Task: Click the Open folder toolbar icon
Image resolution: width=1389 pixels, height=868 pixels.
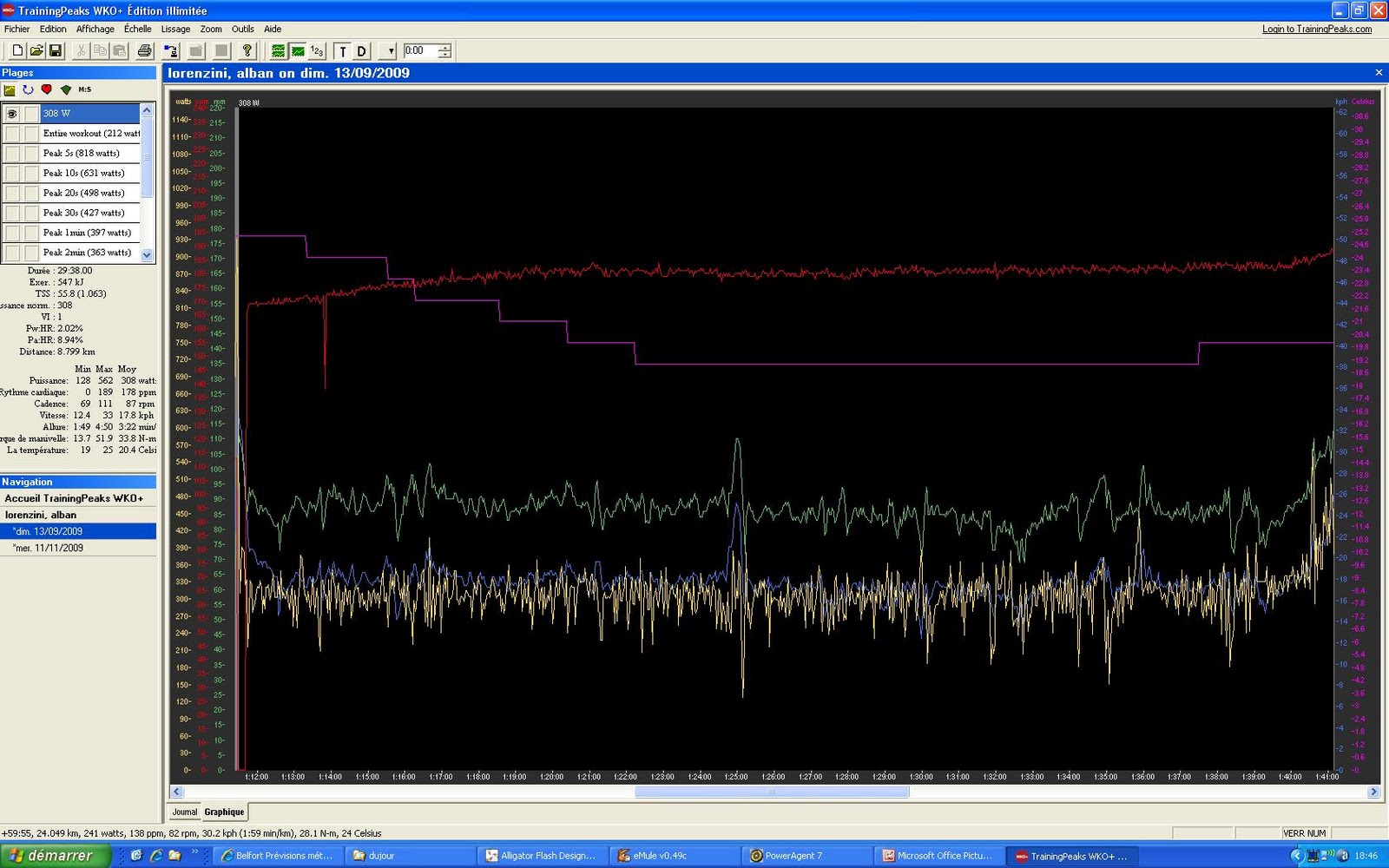Action: point(36,51)
